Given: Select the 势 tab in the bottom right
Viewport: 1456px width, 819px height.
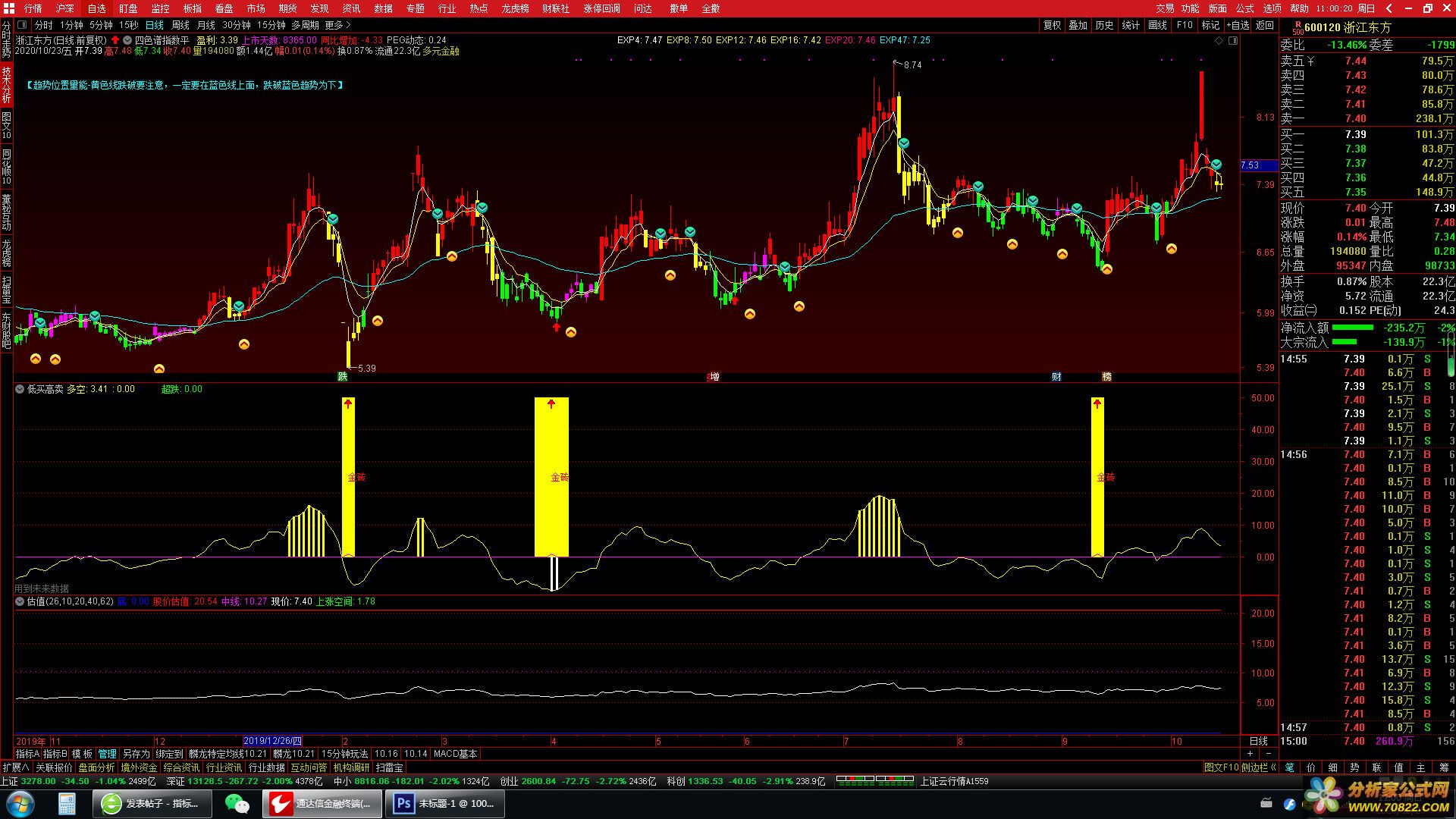Looking at the screenshot, I should click(x=1354, y=767).
